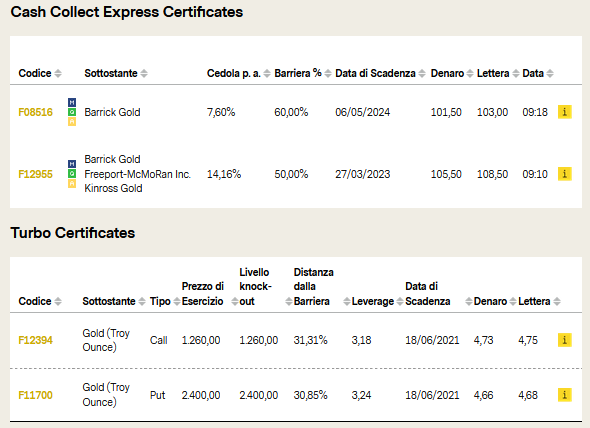
Task: Open info icon for certificate F08516
Action: point(564,112)
